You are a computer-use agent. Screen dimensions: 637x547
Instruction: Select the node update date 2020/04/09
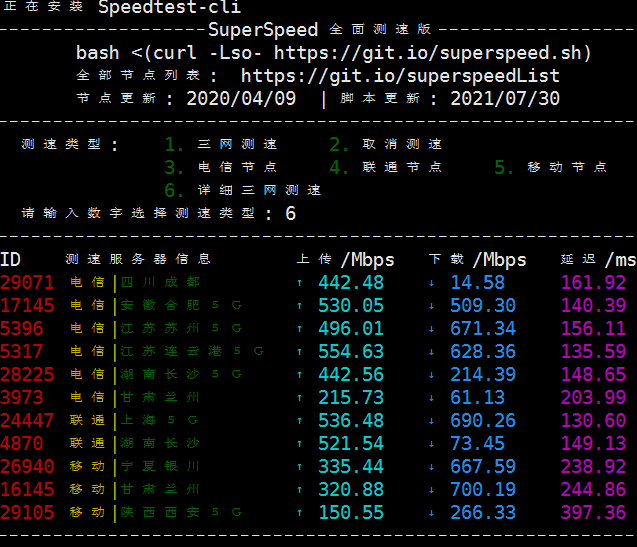pos(241,99)
